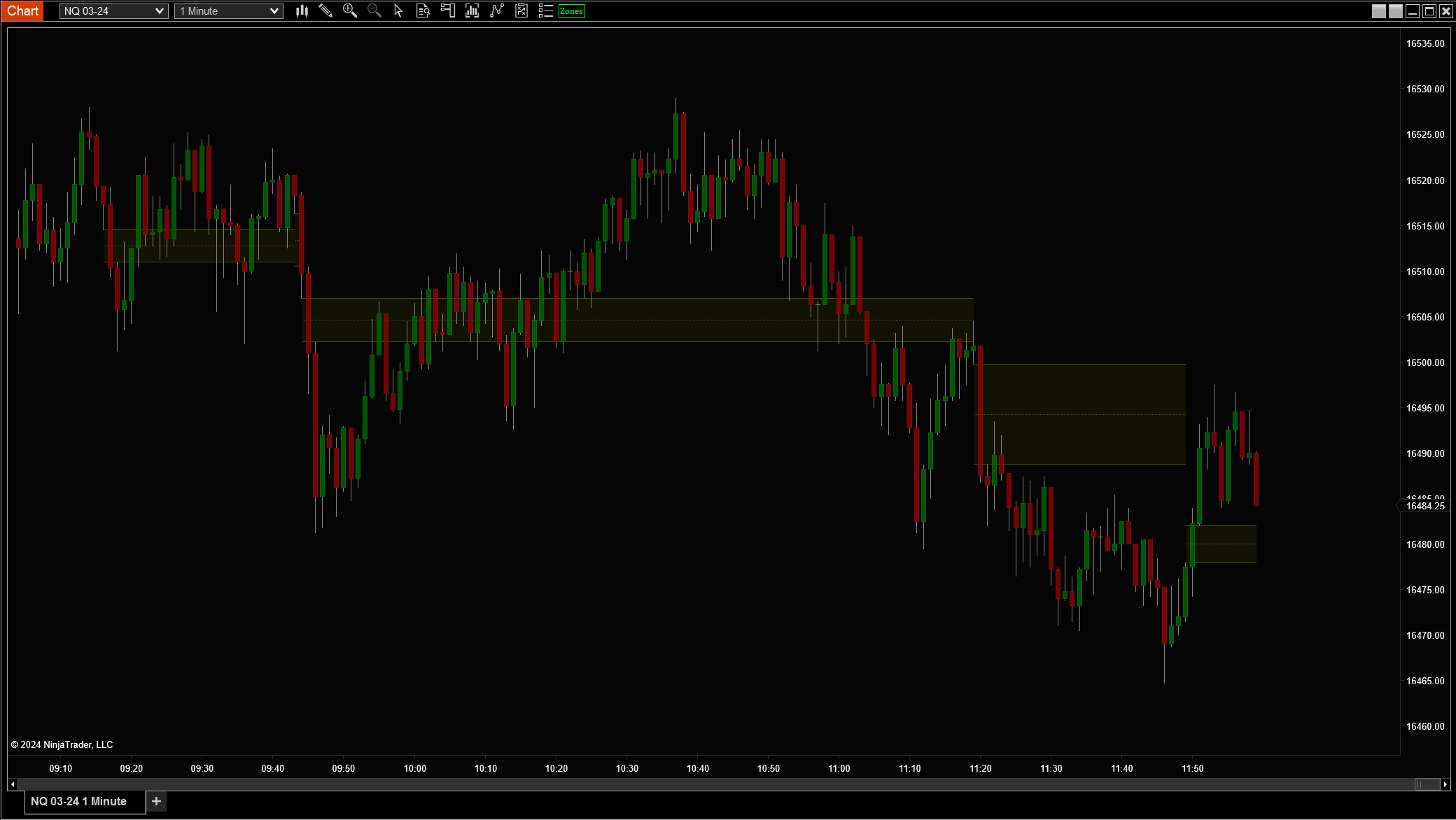Screen dimensions: 1456x820
Task: Click the zoom in magnifier icon
Action: [350, 10]
